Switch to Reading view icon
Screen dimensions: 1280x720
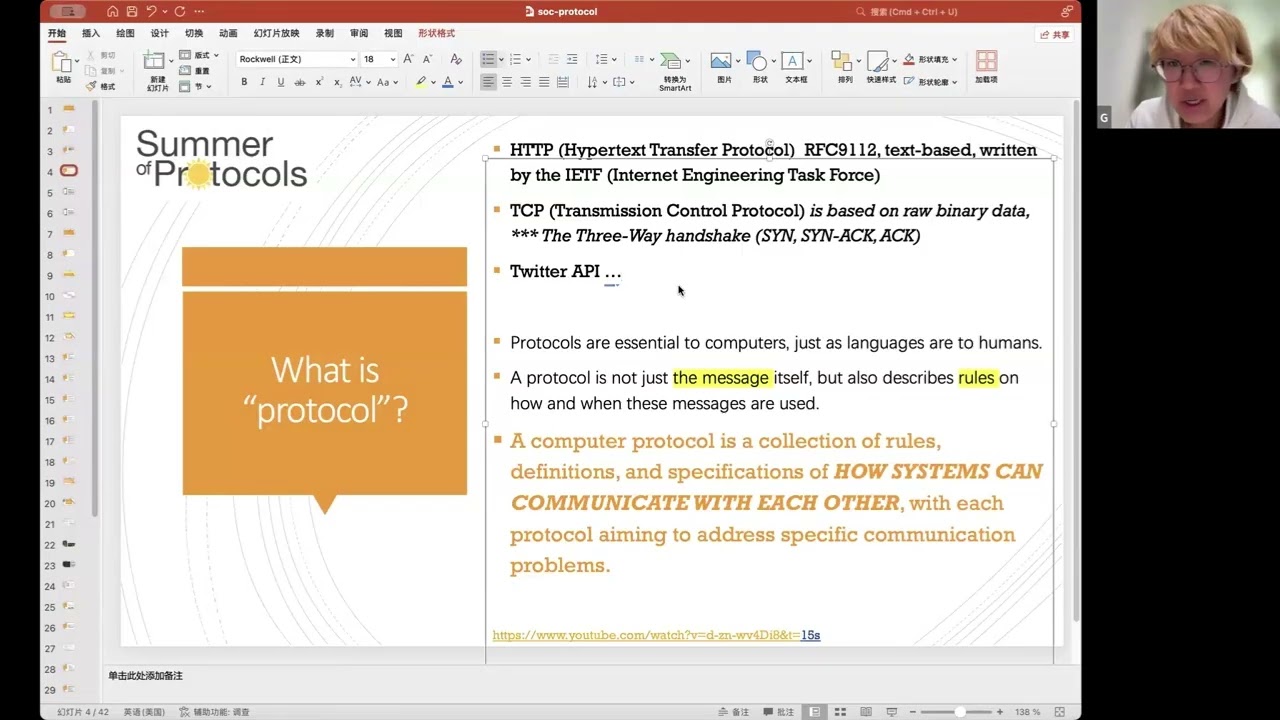(864, 712)
